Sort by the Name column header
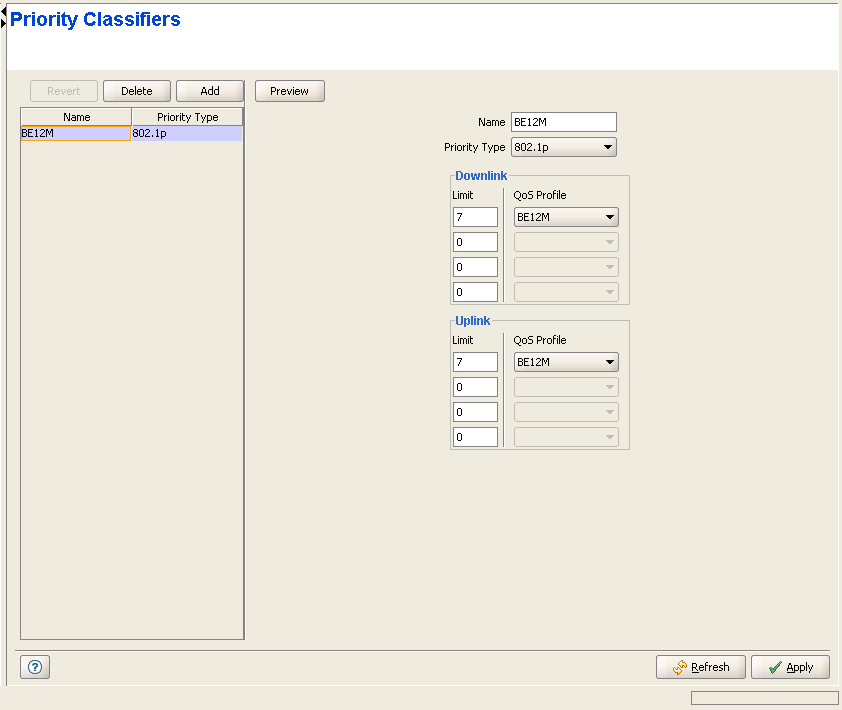The width and height of the screenshot is (842, 710). [x=76, y=117]
